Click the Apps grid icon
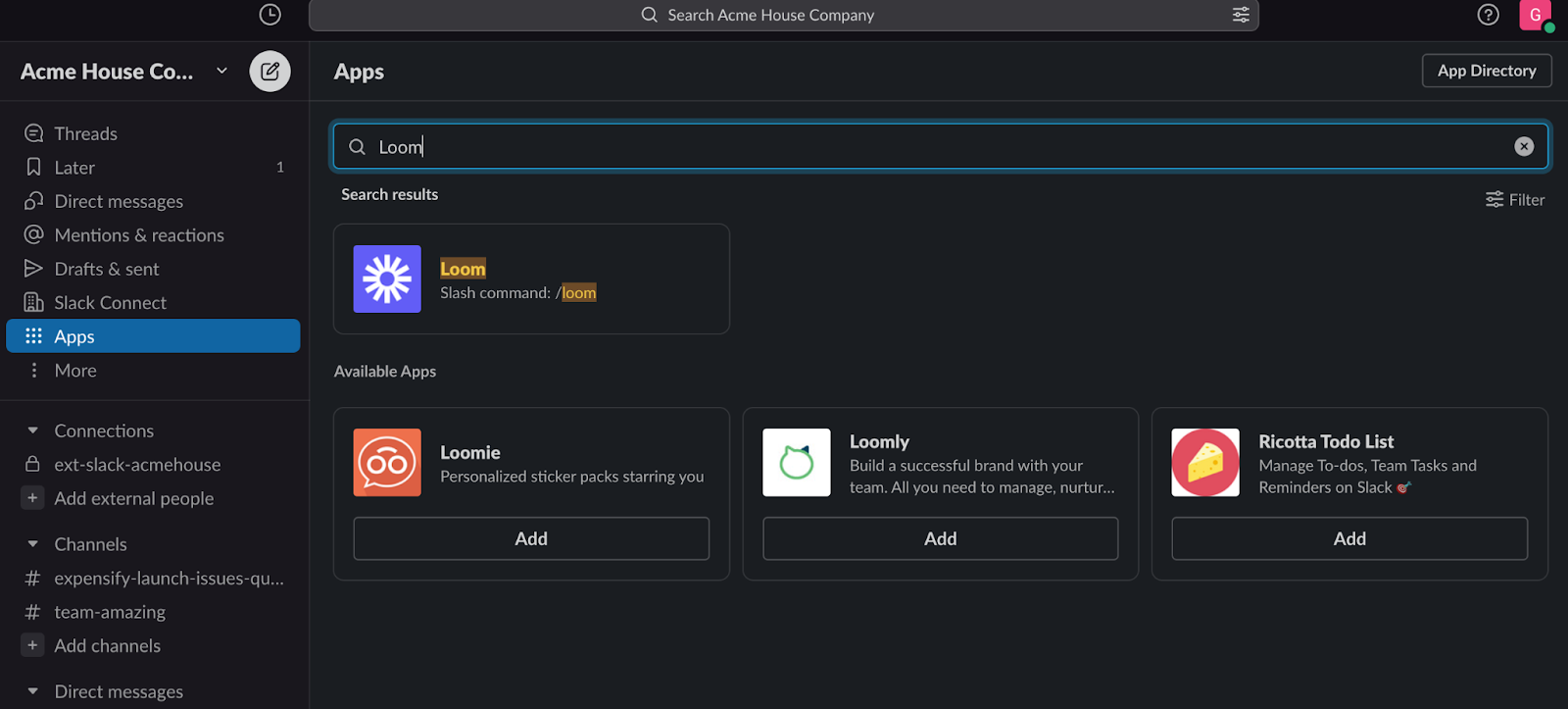The image size is (1568, 709). (x=33, y=336)
